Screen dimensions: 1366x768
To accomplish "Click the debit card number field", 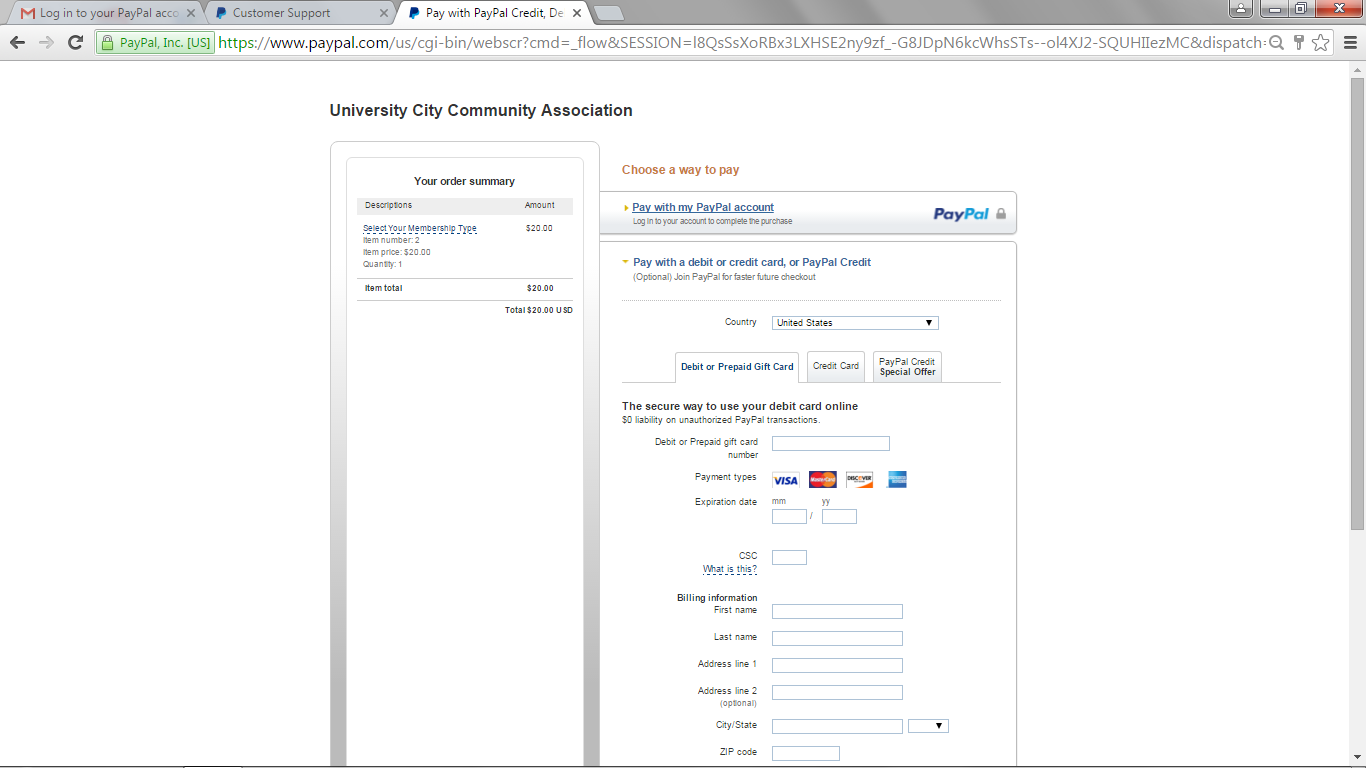I will pos(831,444).
